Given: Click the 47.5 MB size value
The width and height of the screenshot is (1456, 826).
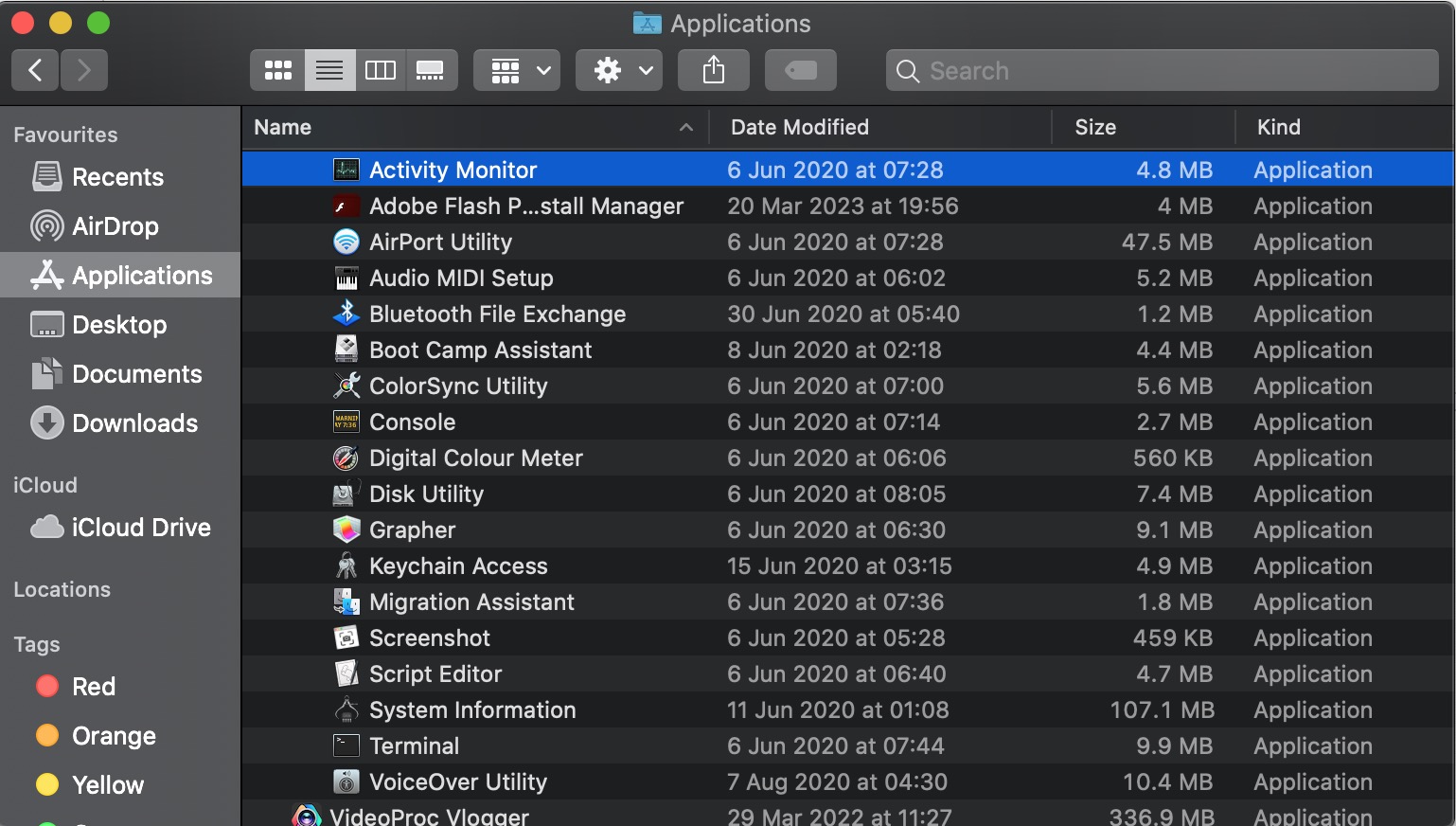Looking at the screenshot, I should (x=1167, y=242).
